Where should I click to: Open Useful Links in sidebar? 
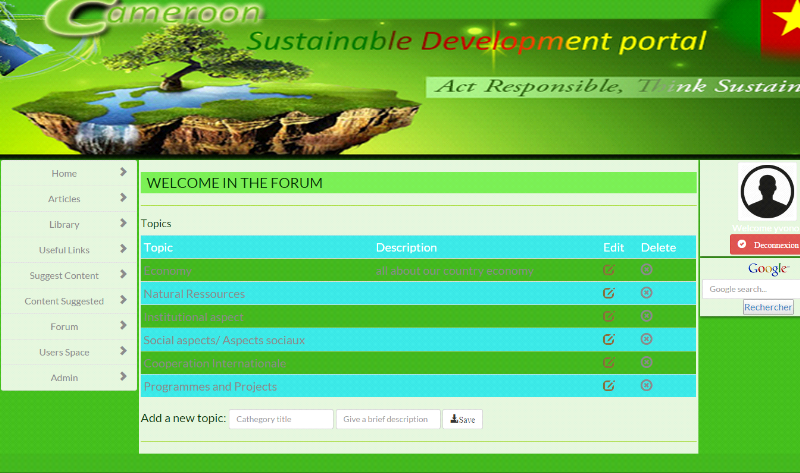point(64,250)
